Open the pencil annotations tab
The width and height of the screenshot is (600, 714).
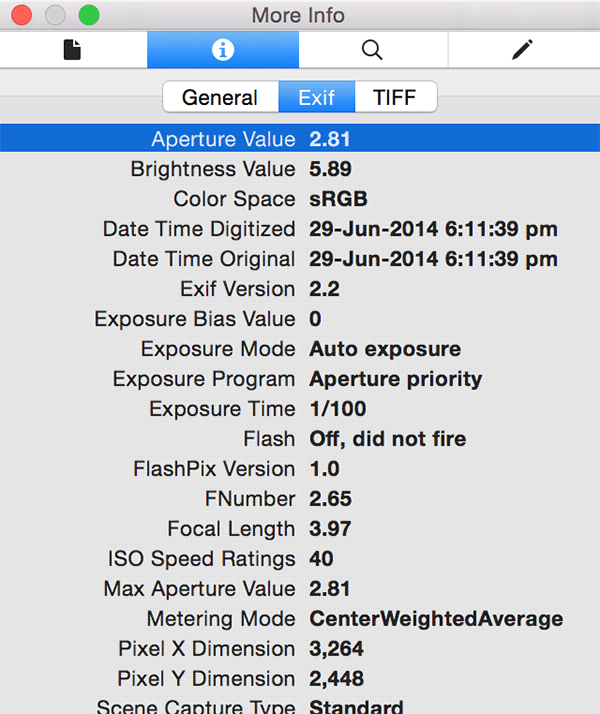pos(522,49)
